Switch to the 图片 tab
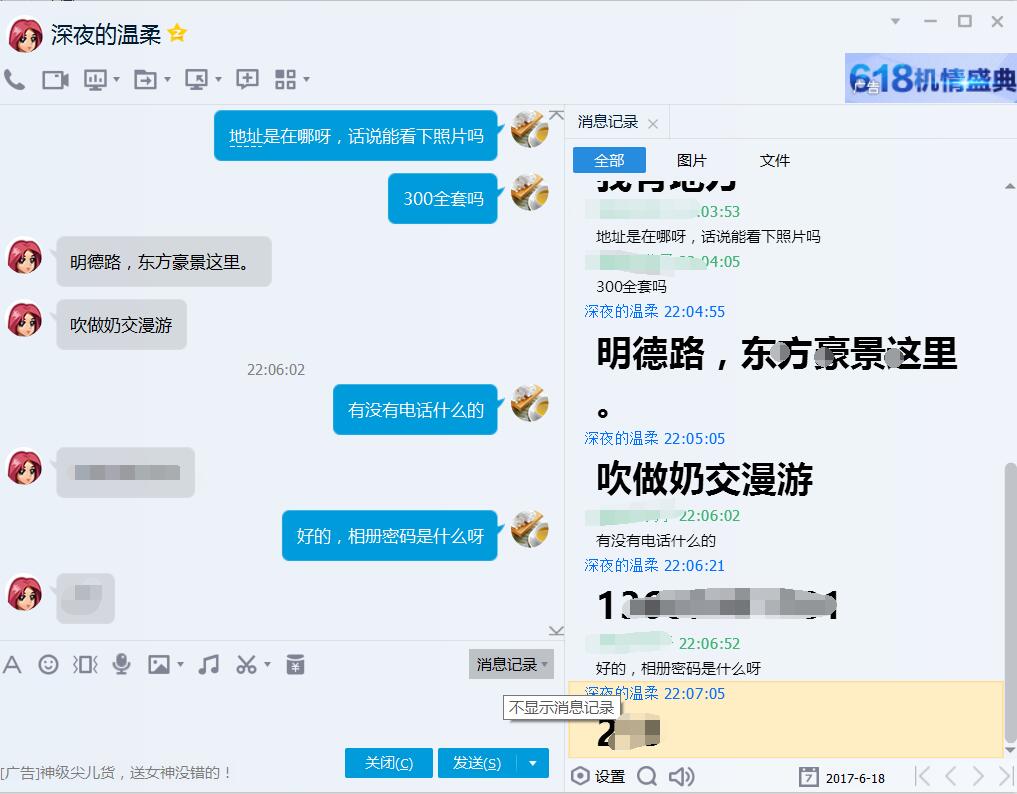 tap(691, 160)
